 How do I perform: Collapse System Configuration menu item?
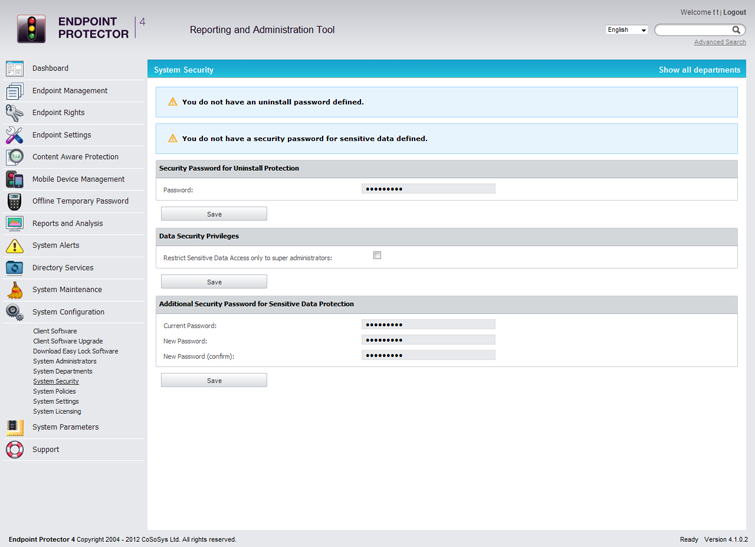point(68,312)
